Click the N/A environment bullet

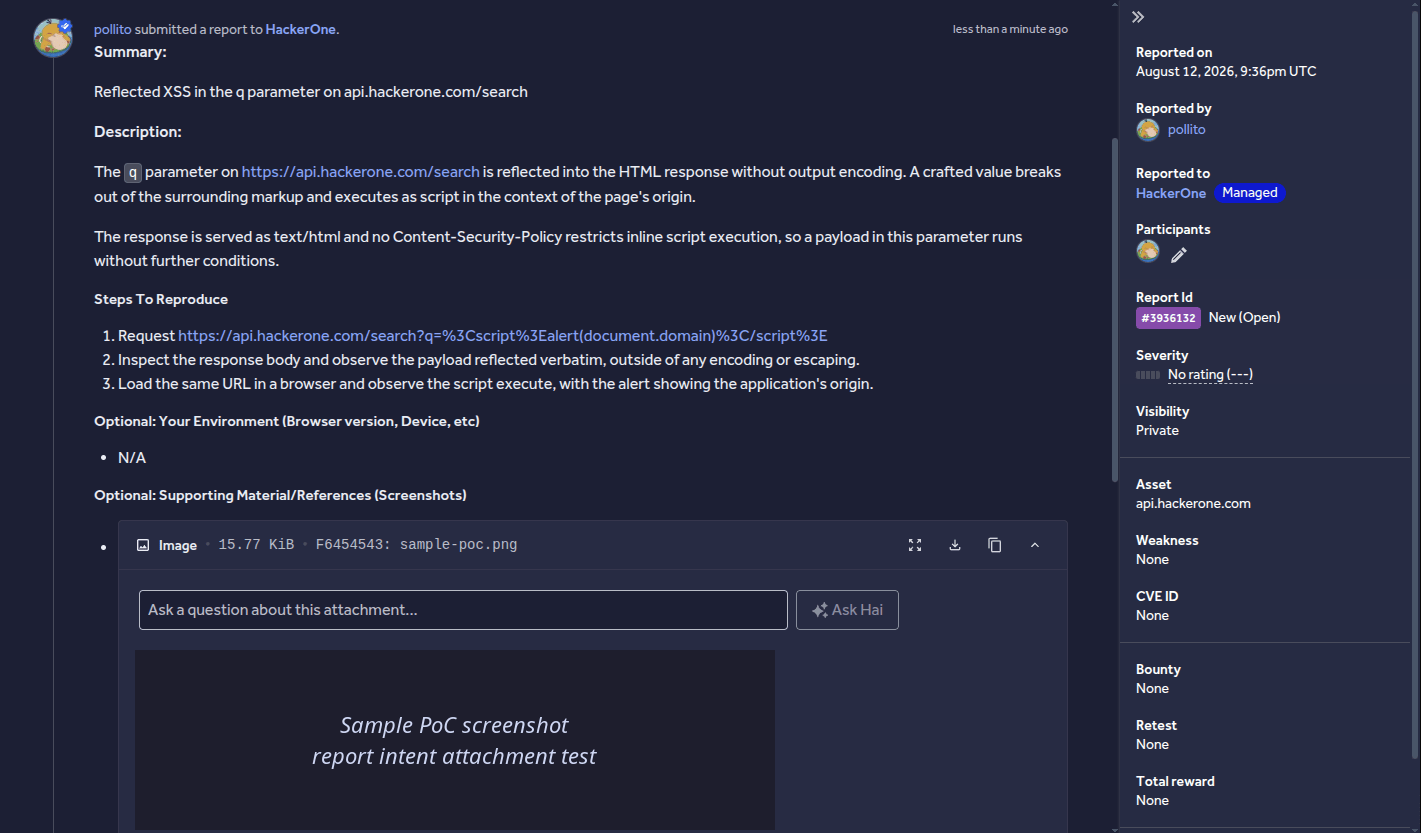[132, 458]
